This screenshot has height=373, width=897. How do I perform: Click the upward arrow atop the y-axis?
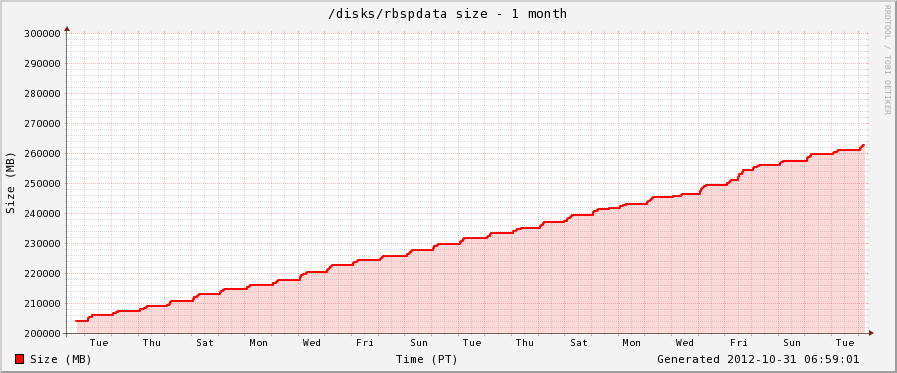coord(67,27)
